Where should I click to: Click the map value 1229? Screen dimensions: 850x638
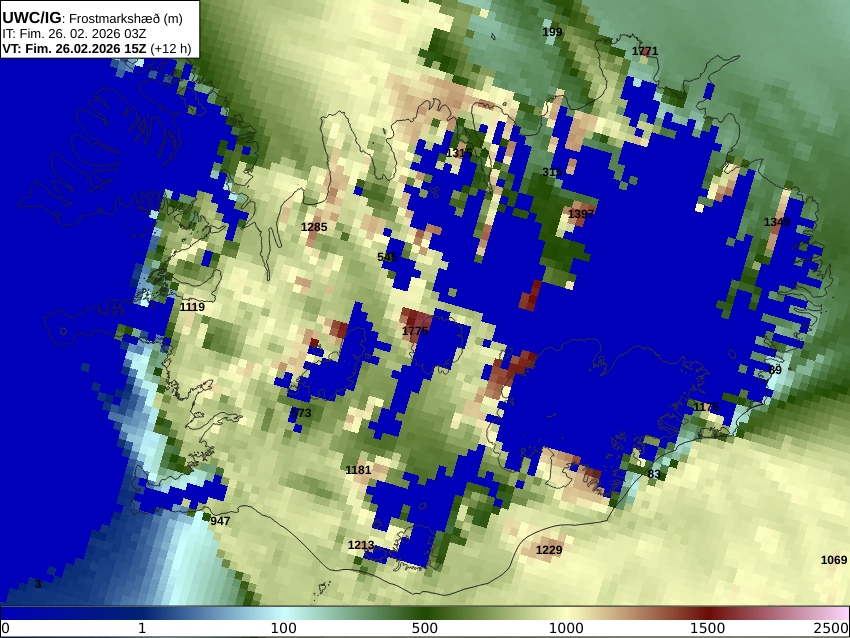tap(549, 550)
